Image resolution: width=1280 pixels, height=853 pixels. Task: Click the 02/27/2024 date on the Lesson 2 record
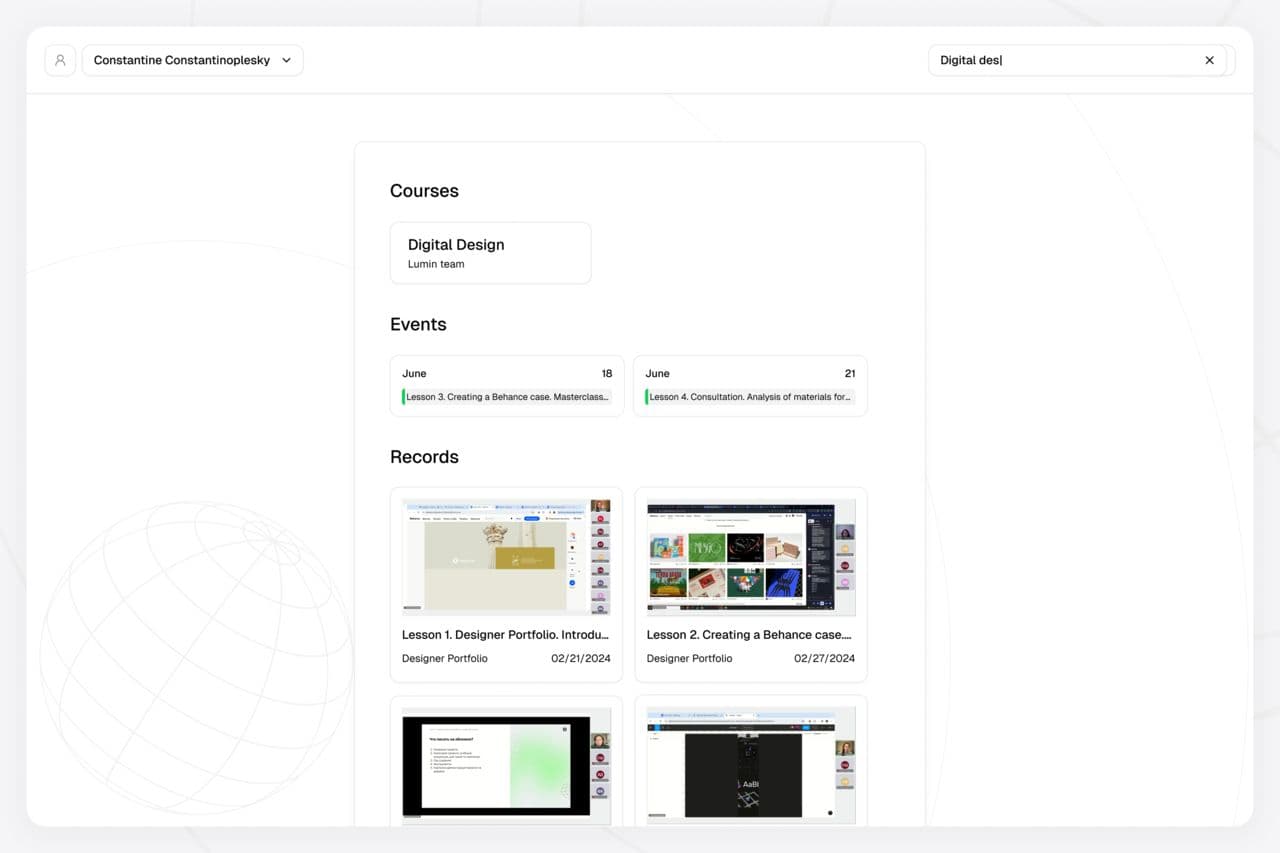(824, 659)
